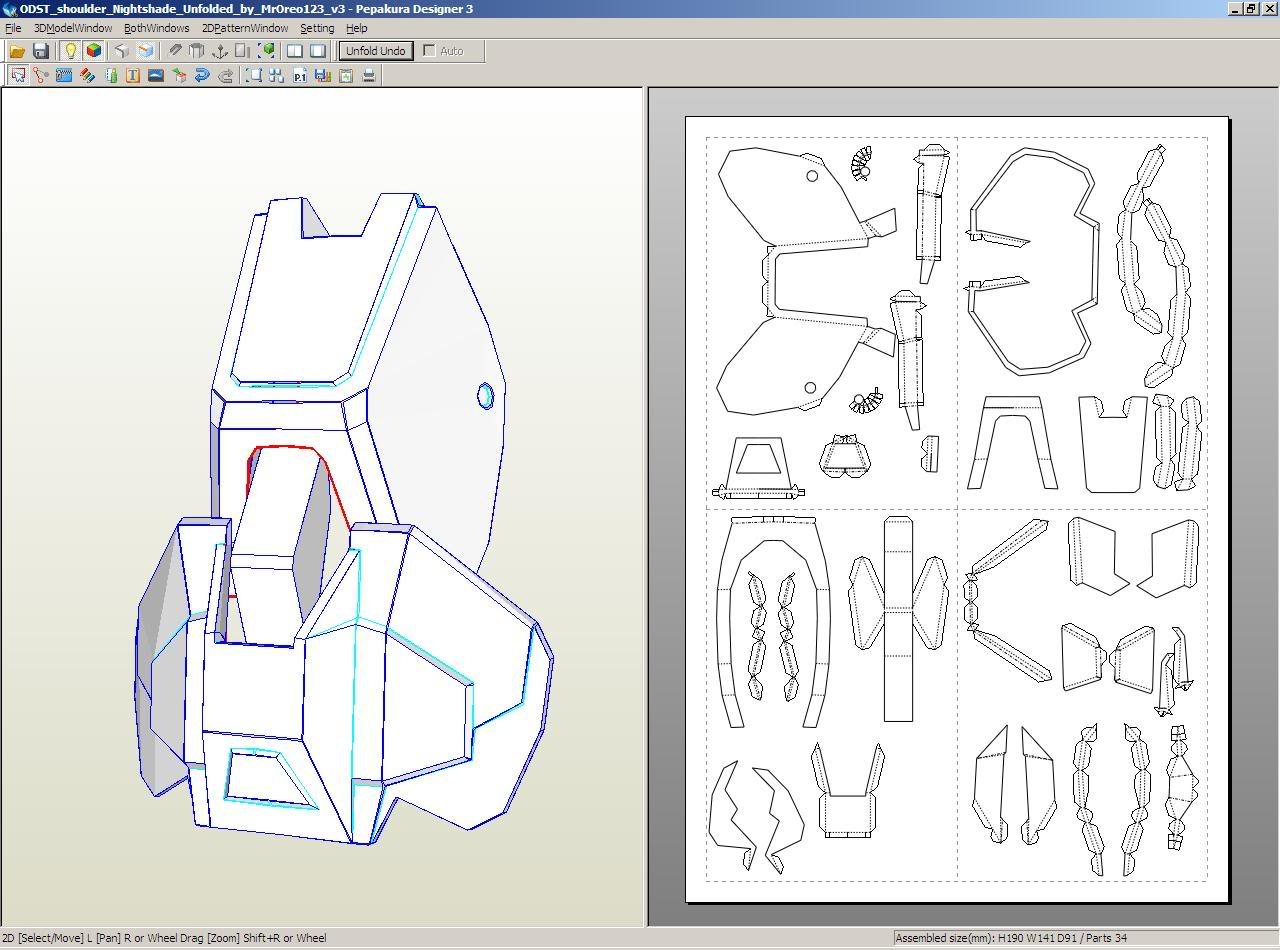This screenshot has height=950, width=1280.
Task: Open the Setting menu
Action: pyautogui.click(x=317, y=28)
